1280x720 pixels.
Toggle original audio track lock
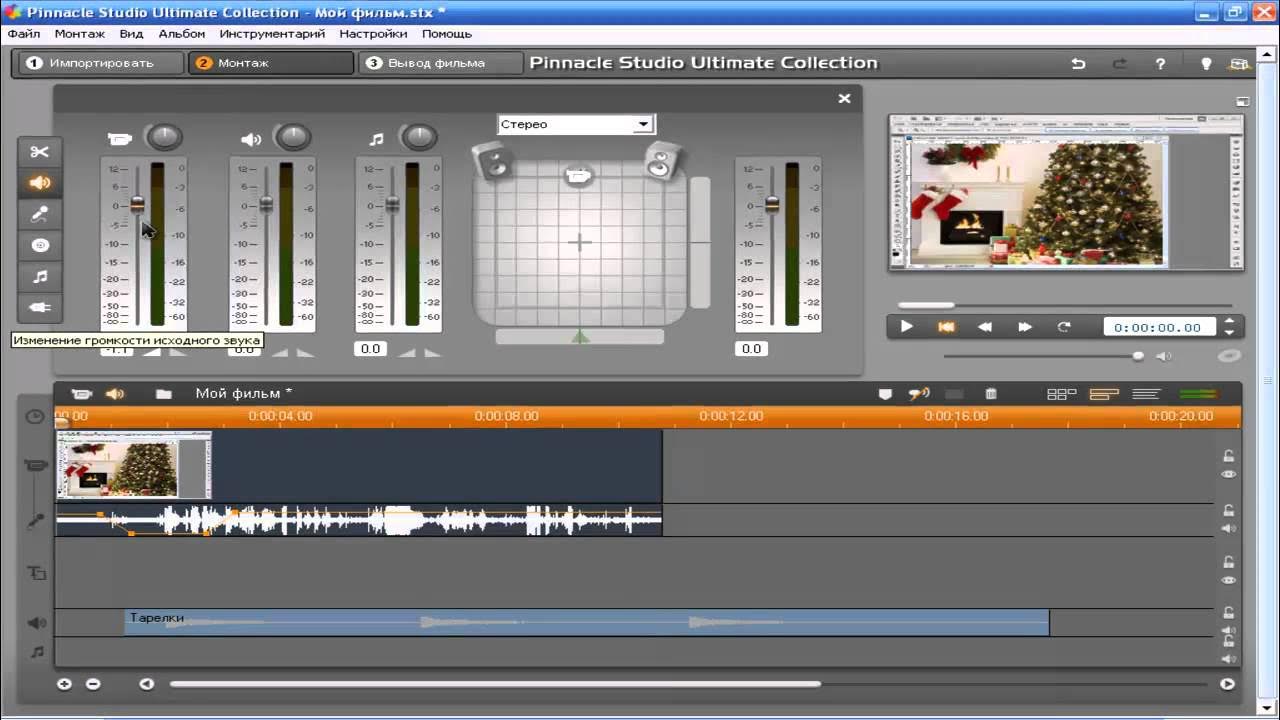1228,511
